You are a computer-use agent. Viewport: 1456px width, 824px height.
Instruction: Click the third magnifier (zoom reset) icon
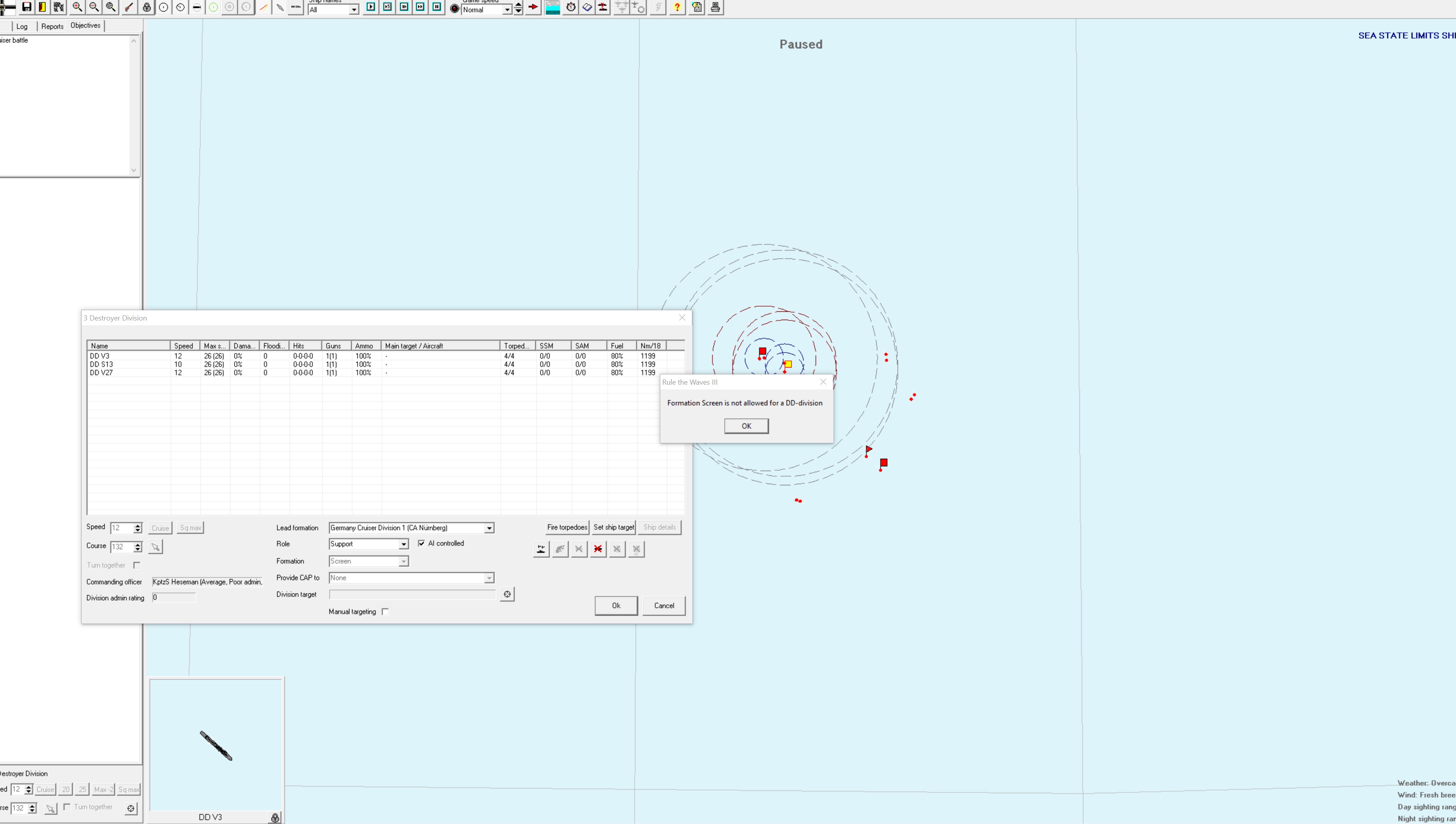(111, 8)
